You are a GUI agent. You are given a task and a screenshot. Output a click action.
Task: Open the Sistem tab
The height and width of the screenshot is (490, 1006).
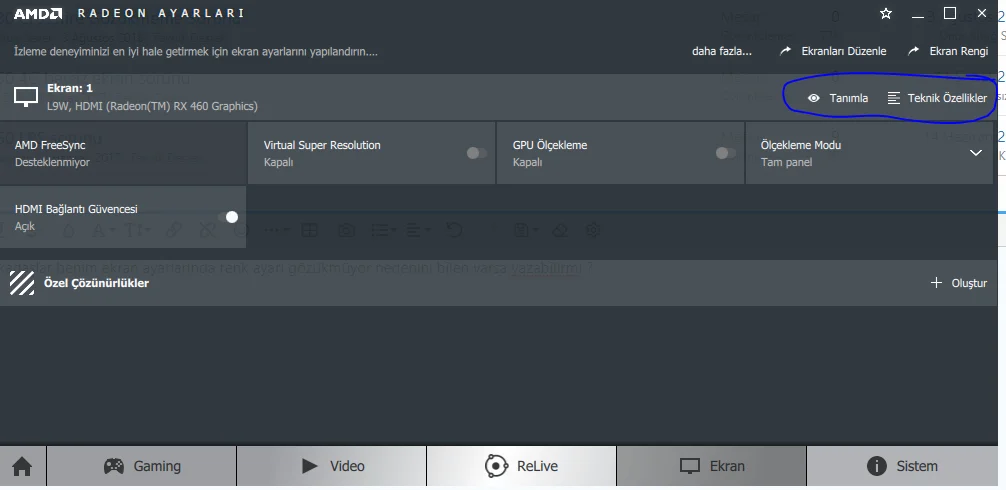[901, 466]
